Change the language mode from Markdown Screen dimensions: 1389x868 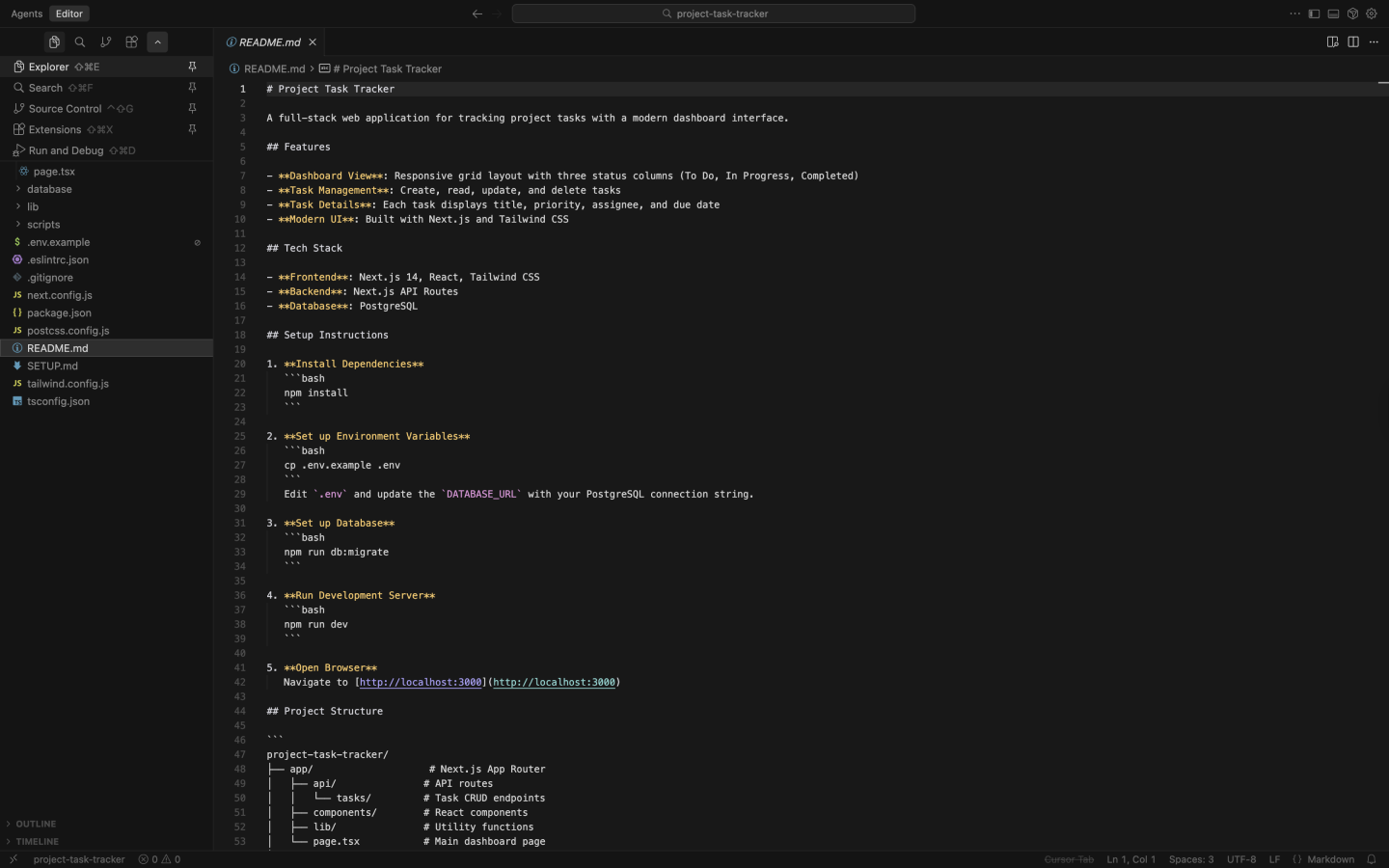click(1331, 859)
